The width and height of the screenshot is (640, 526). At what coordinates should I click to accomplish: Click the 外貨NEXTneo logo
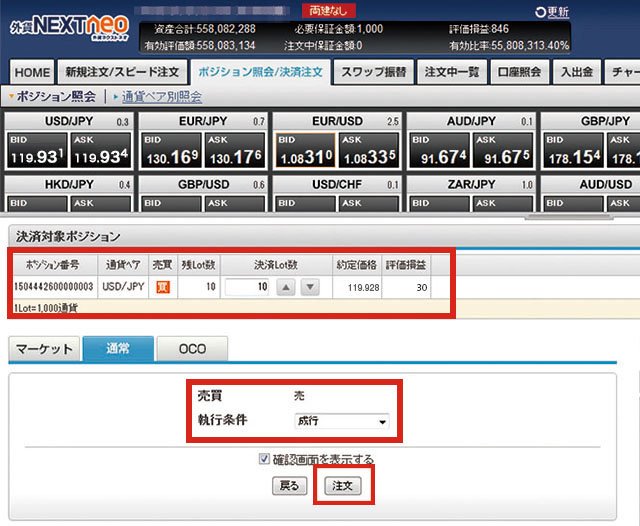pos(62,27)
